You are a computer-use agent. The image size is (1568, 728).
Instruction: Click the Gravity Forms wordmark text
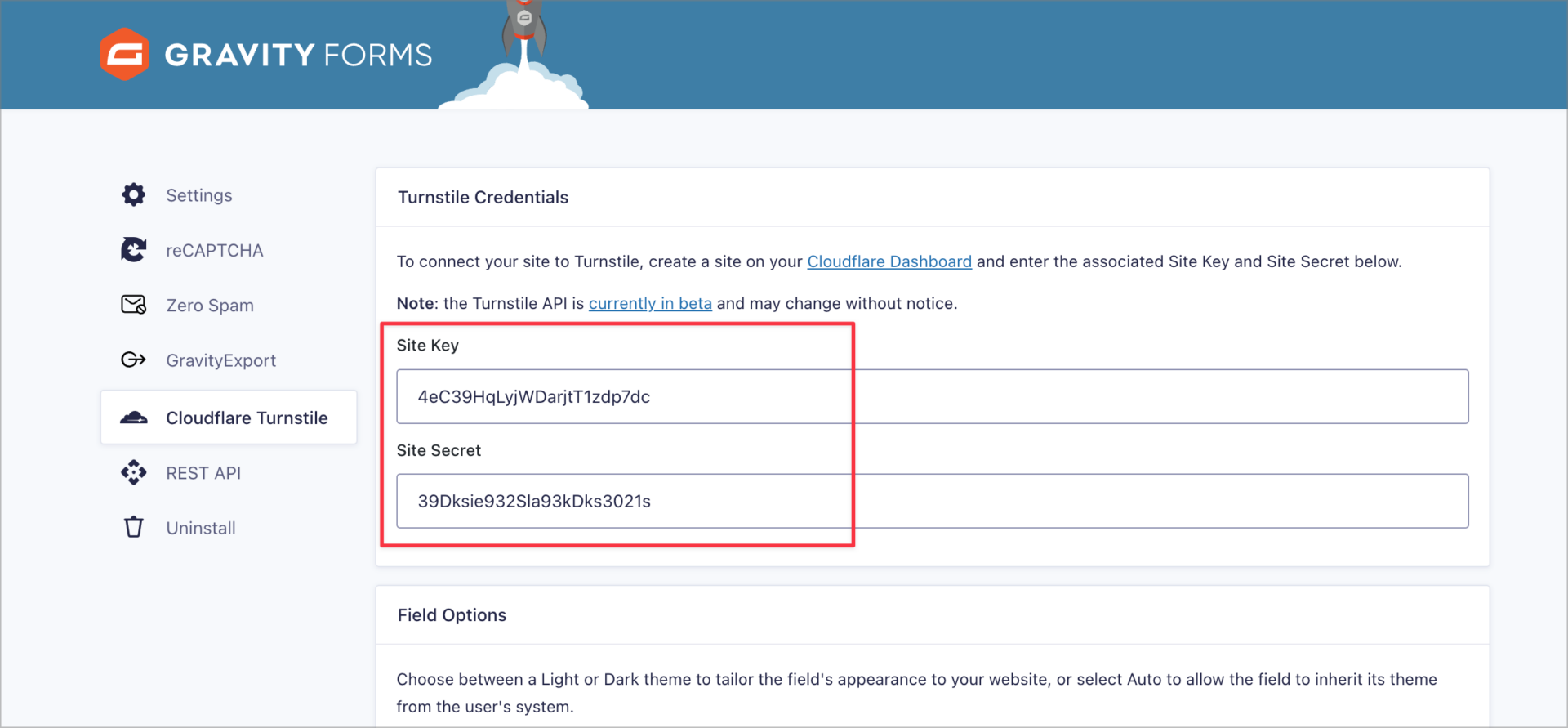coord(298,55)
